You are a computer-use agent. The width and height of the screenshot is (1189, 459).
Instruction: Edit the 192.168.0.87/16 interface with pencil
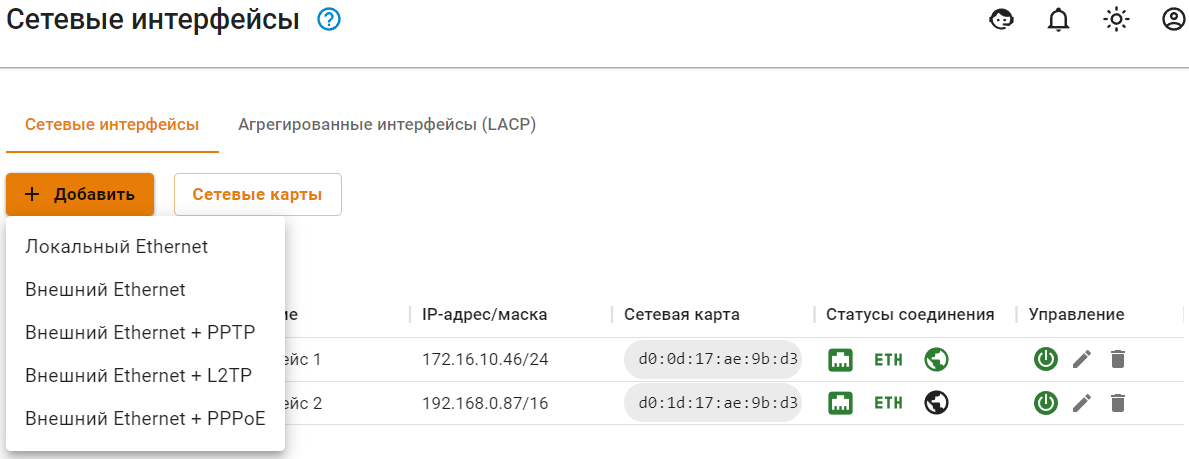point(1082,403)
